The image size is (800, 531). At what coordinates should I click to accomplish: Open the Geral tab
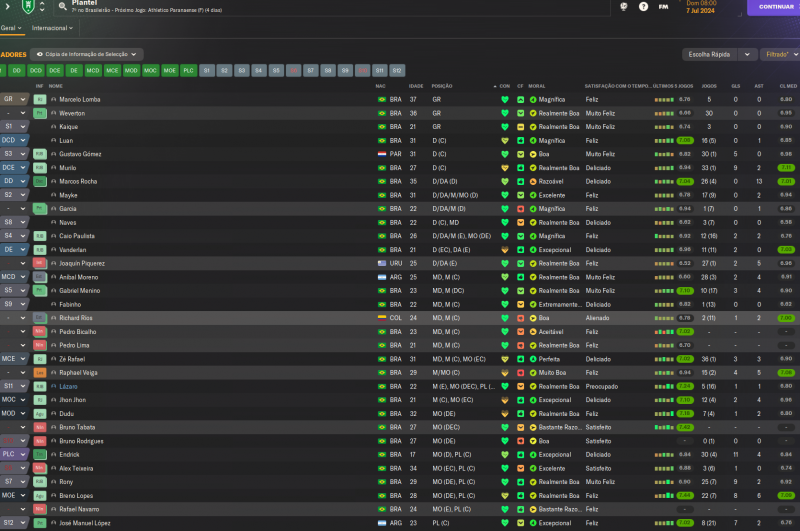point(8,29)
